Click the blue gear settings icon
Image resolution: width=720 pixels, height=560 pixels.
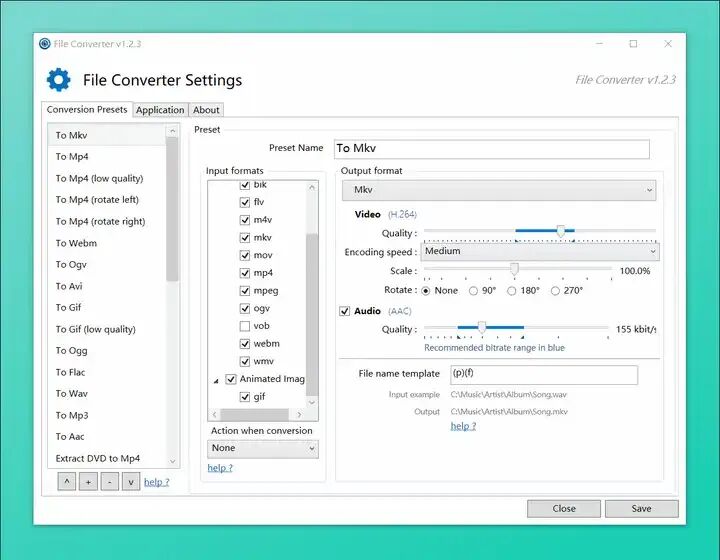tap(59, 80)
